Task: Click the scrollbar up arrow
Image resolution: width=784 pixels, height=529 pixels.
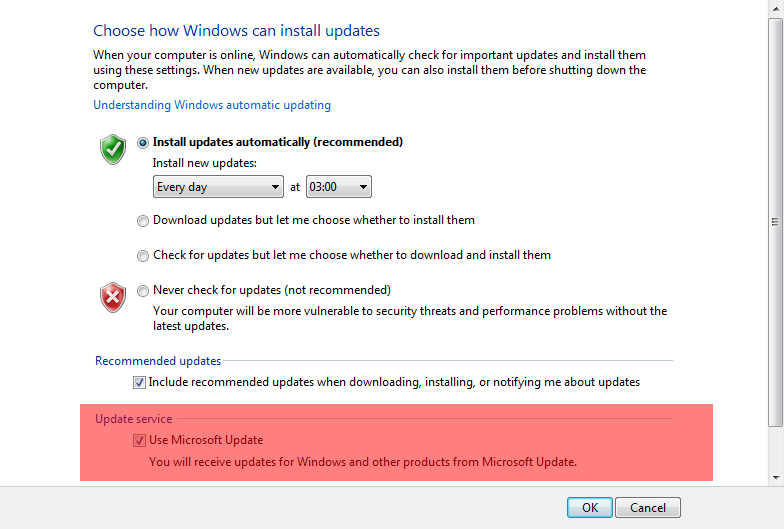Action: (776, 9)
